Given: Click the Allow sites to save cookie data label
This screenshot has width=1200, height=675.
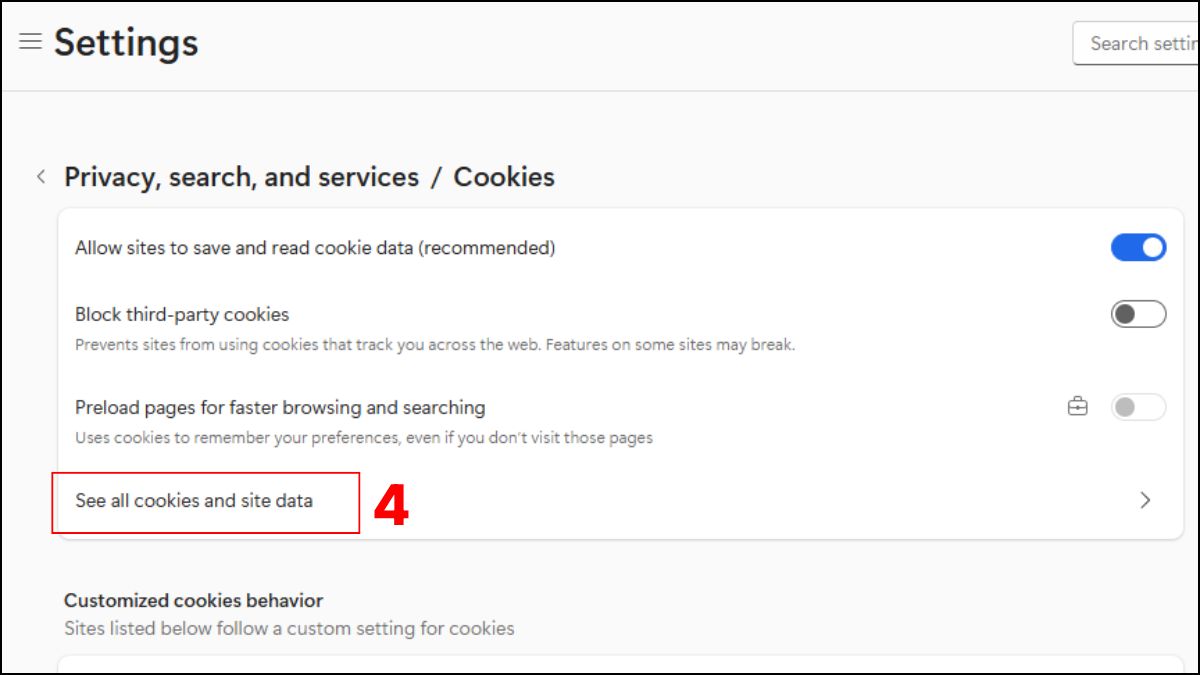Looking at the screenshot, I should click(315, 247).
